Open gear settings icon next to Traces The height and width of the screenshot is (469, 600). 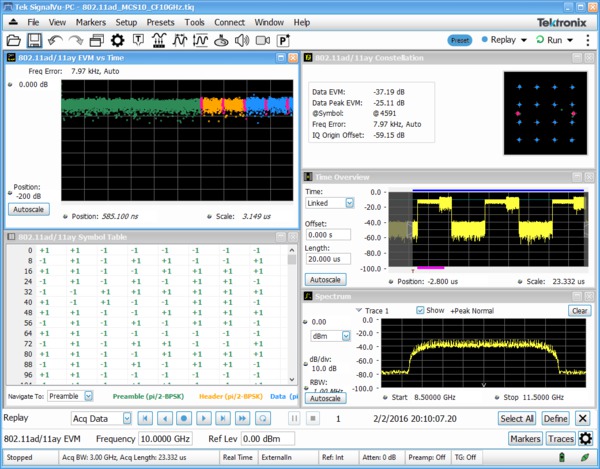[x=586, y=438]
